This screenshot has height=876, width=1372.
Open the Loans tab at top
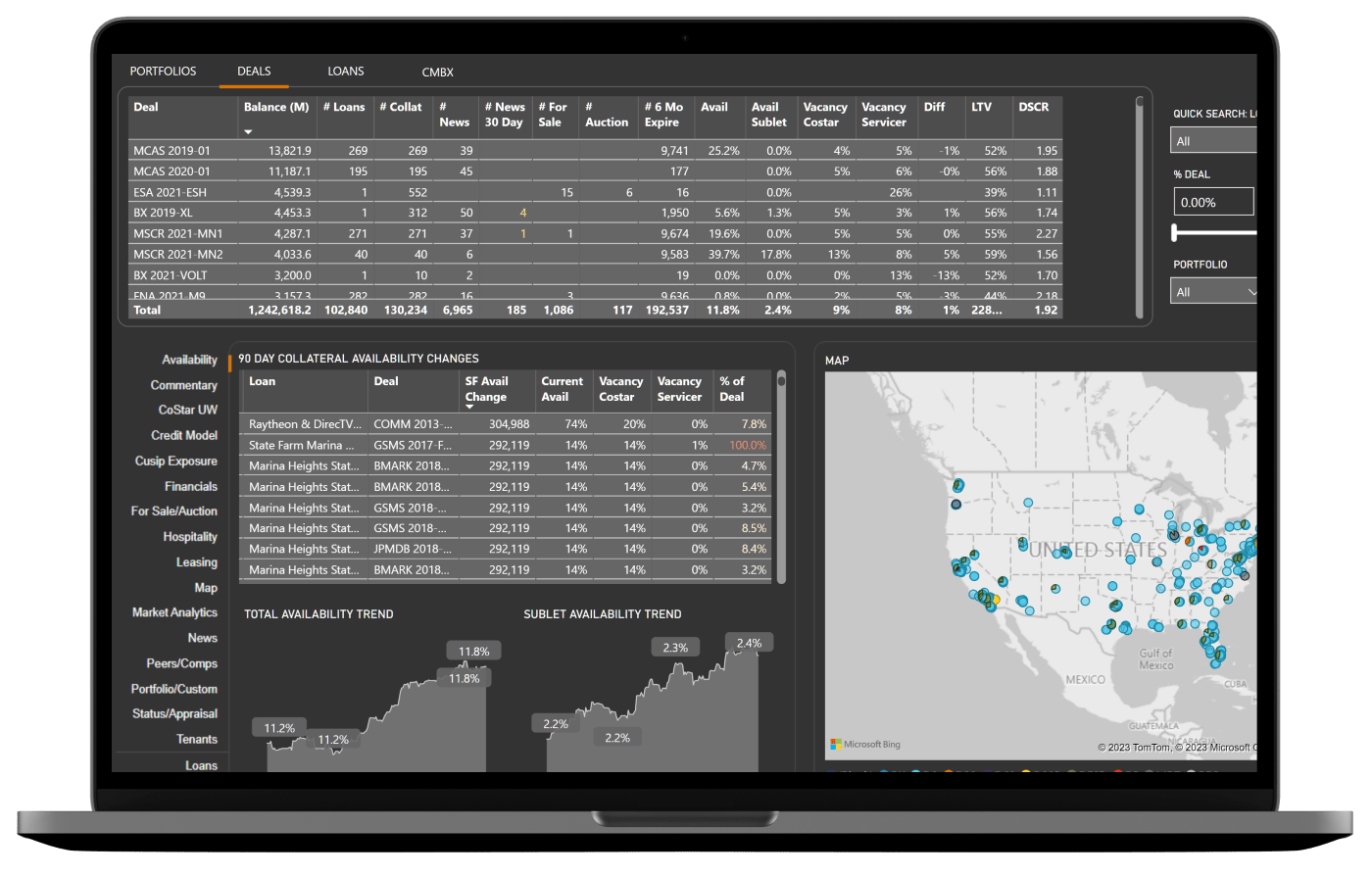tap(346, 72)
